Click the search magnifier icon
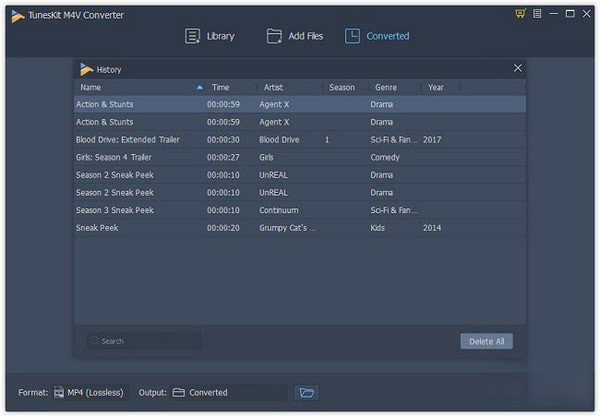 click(94, 340)
